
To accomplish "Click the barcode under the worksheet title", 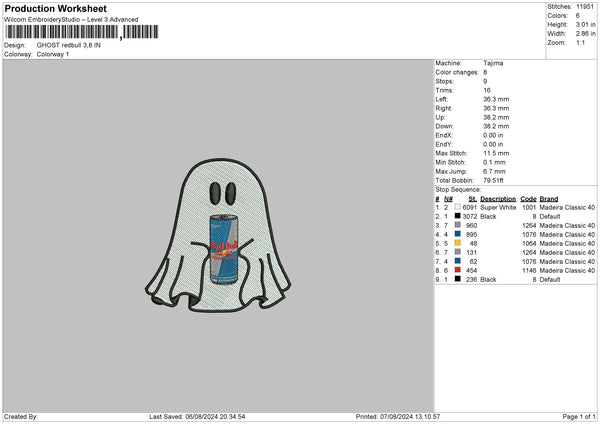I will (82, 32).
